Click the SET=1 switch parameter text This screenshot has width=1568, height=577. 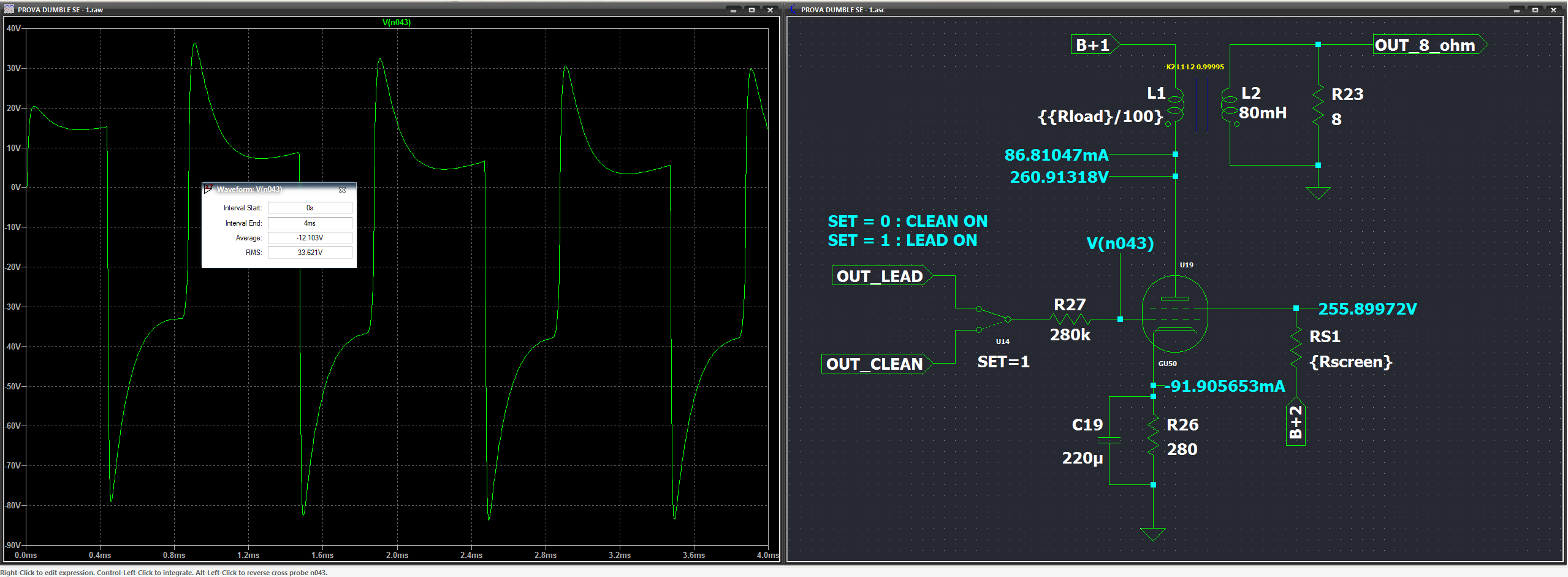click(x=1003, y=362)
